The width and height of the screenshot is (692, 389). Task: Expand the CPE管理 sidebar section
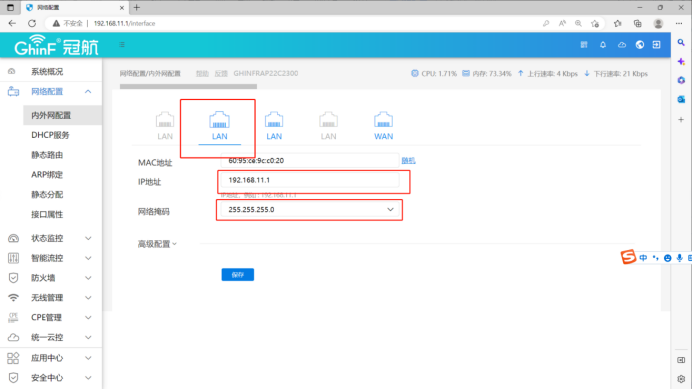click(x=88, y=317)
